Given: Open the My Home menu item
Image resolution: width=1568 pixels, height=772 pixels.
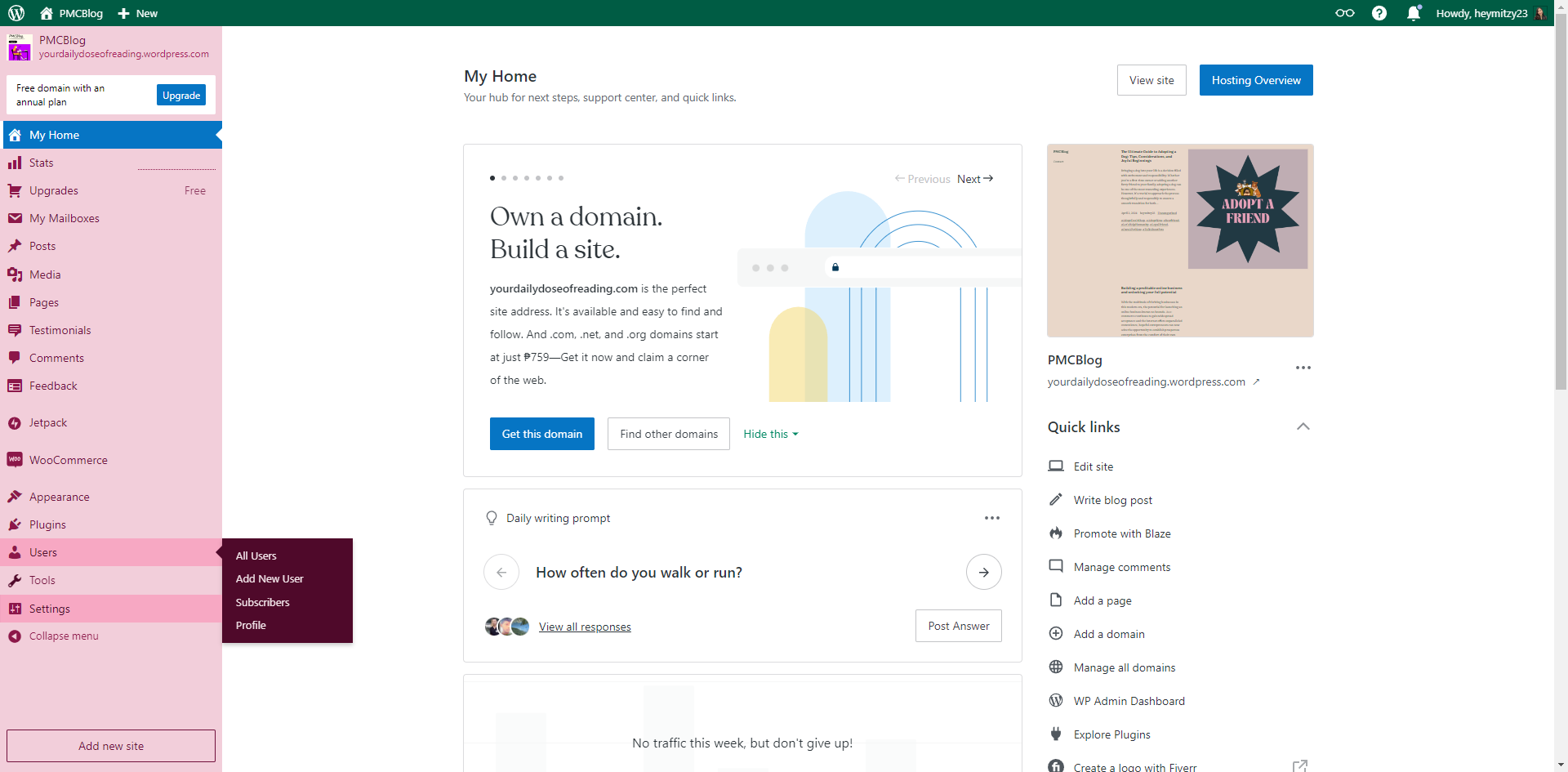Looking at the screenshot, I should [111, 135].
